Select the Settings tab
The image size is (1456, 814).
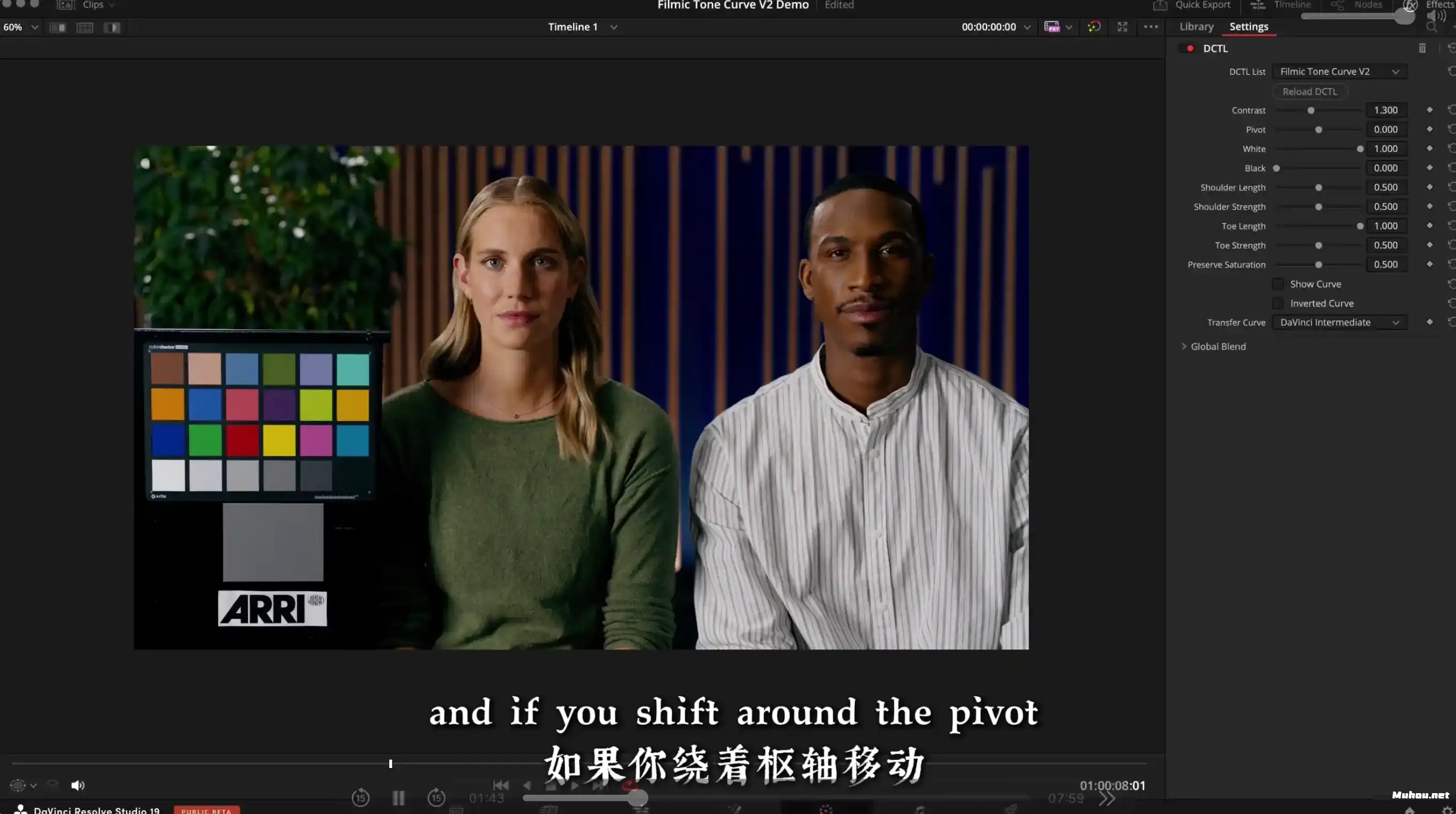pos(1249,27)
